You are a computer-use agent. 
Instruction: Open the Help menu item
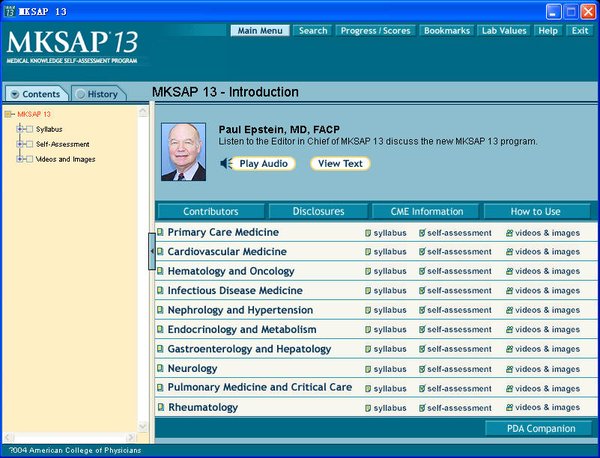pos(548,31)
